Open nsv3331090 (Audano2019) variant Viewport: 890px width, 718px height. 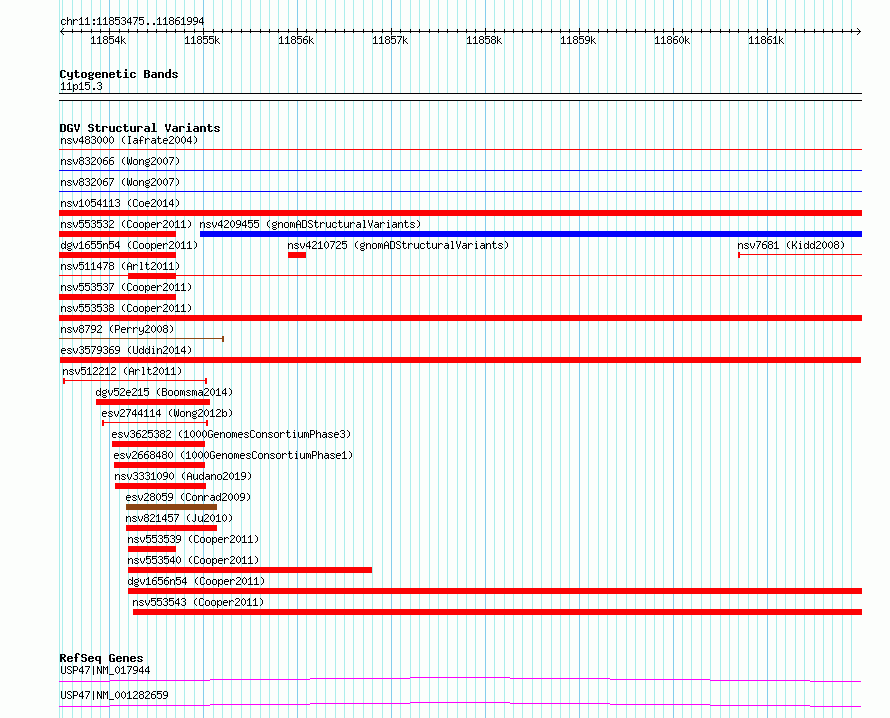183,477
